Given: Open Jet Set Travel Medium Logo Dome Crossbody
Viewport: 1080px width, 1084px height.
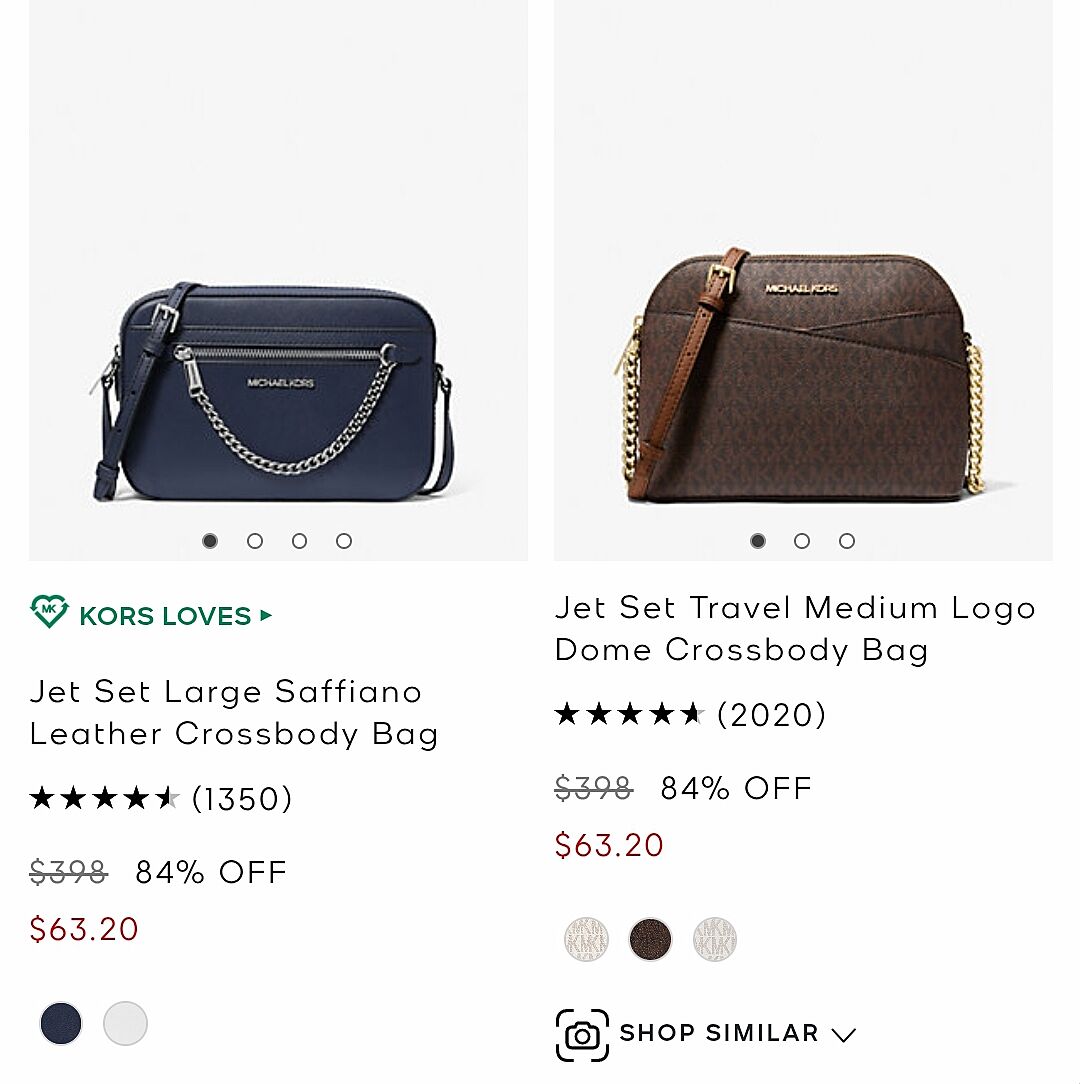Looking at the screenshot, I should (795, 629).
